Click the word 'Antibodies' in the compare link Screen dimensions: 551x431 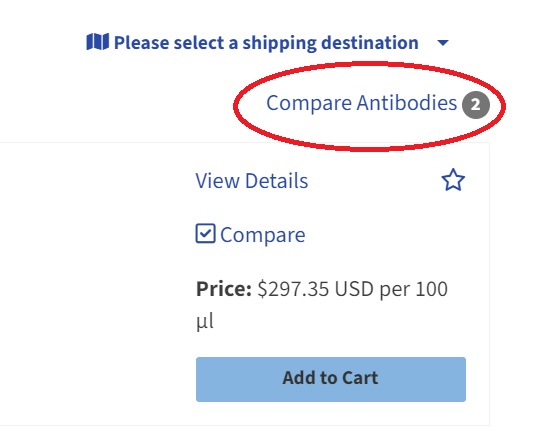pyautogui.click(x=407, y=103)
